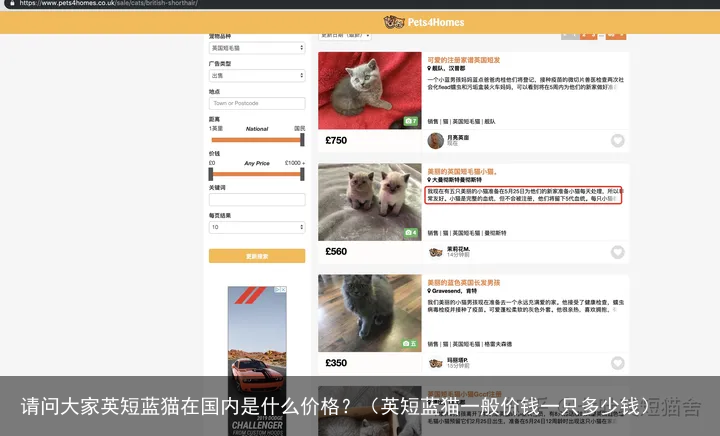The width and height of the screenshot is (720, 436).
Task: Click the category tags row on the £560 listing
Action: 467,233
